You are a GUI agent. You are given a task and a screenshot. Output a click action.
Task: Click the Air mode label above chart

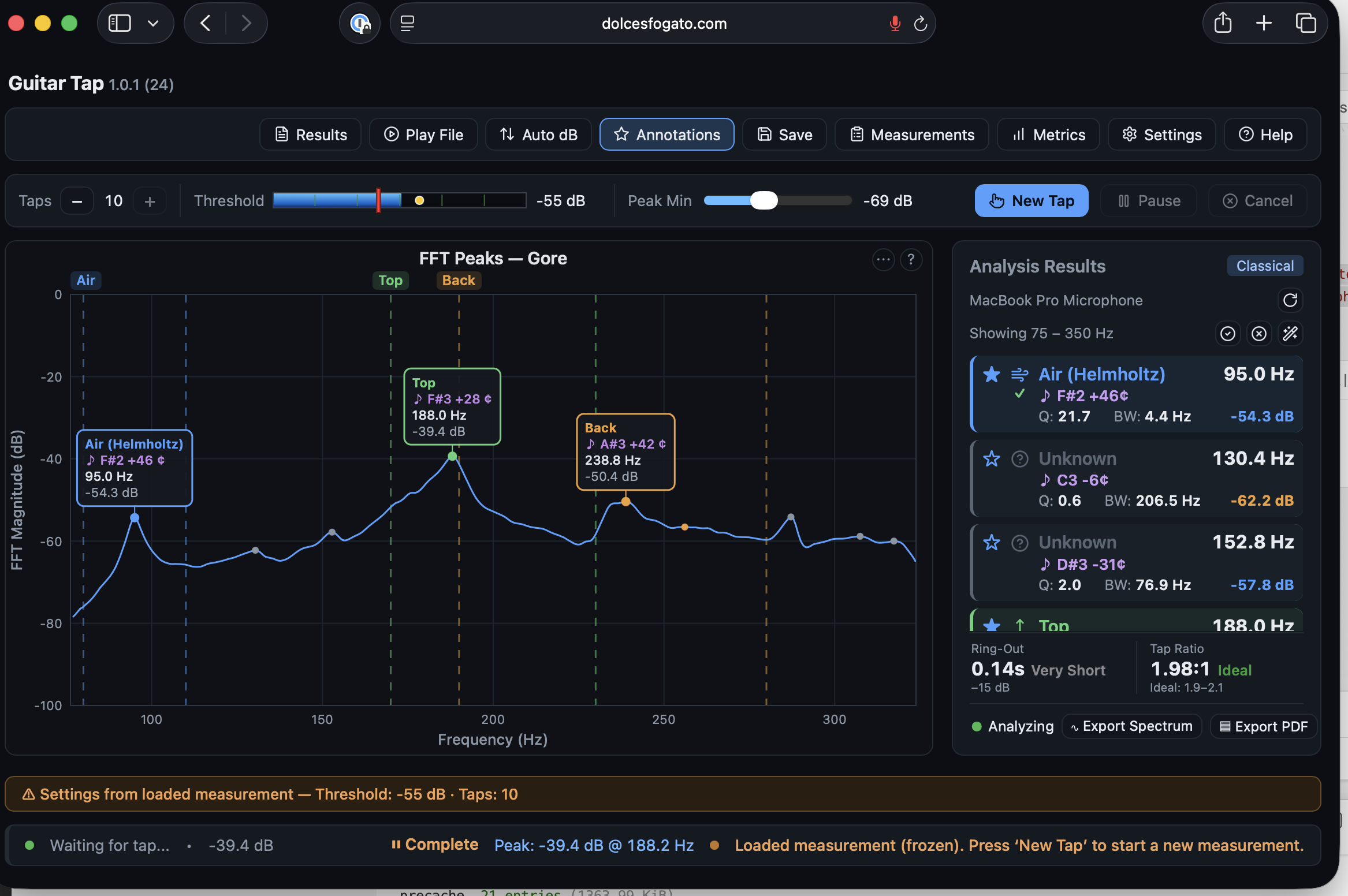tap(85, 280)
